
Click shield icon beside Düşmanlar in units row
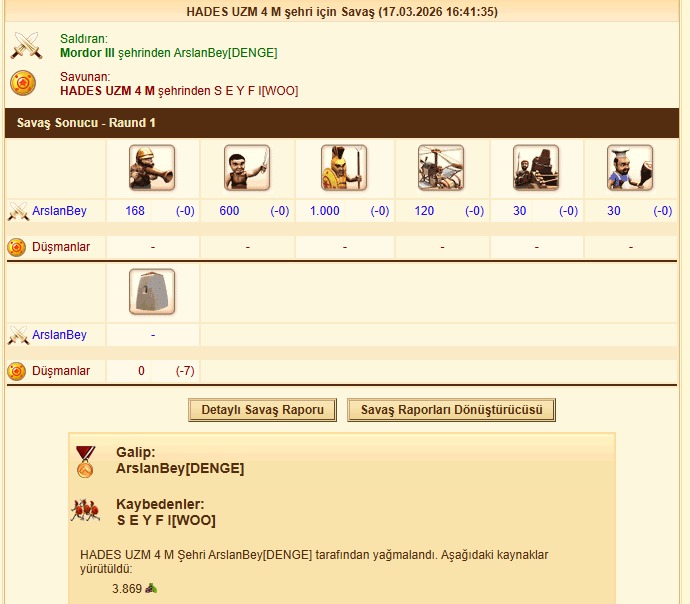click(x=17, y=247)
